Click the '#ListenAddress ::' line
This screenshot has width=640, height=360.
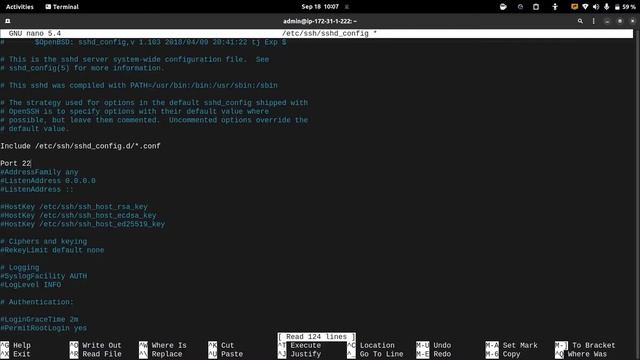[37, 189]
